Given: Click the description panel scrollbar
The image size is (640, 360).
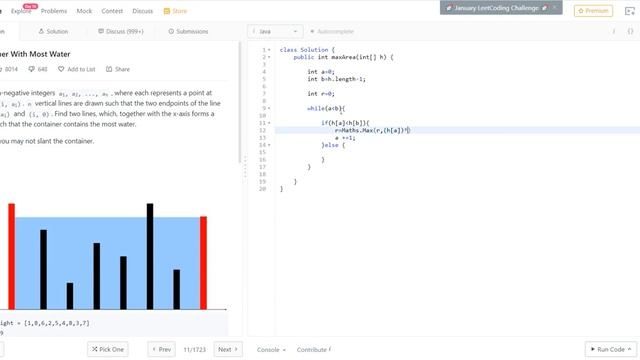Looking at the screenshot, I should click(x=240, y=102).
